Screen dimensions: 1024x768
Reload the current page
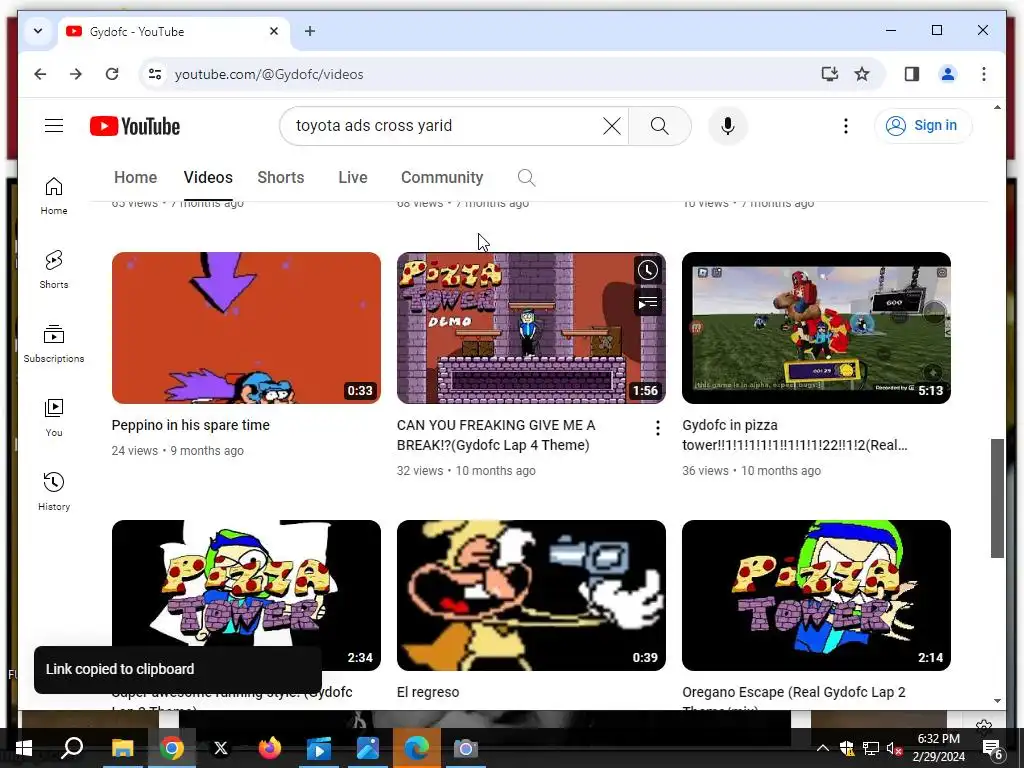pos(112,74)
